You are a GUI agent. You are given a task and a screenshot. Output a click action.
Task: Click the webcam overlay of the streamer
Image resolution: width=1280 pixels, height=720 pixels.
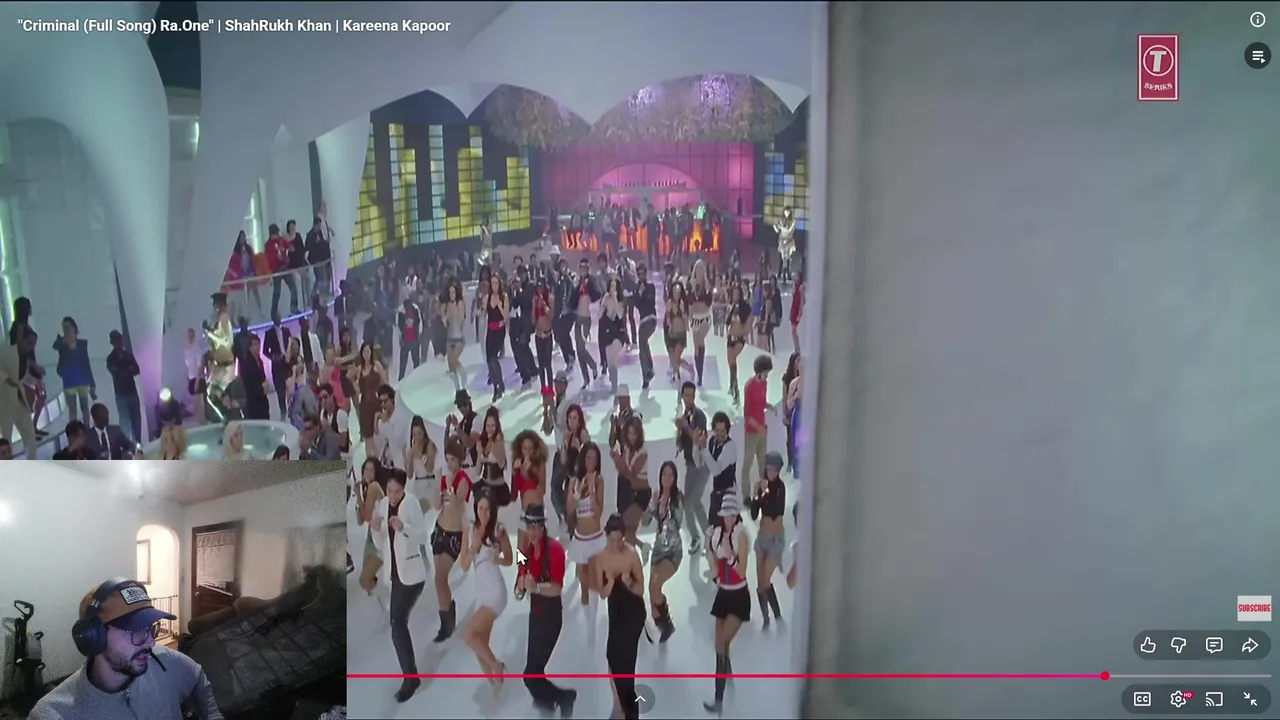tap(173, 590)
